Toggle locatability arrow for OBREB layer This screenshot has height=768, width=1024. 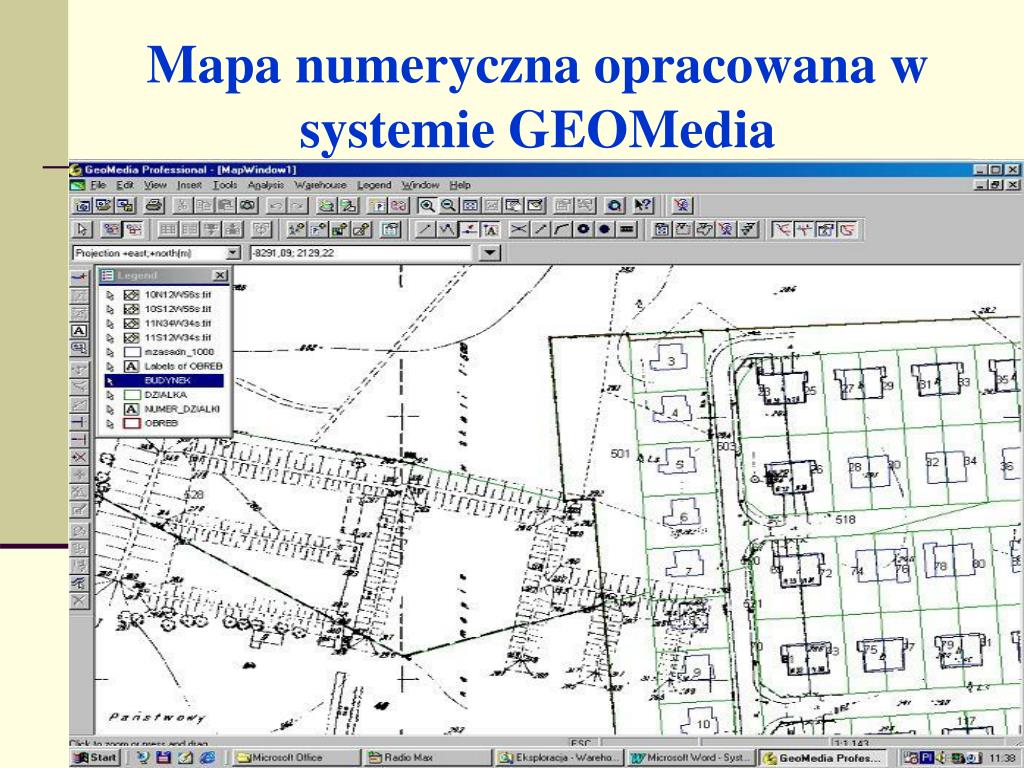click(110, 424)
